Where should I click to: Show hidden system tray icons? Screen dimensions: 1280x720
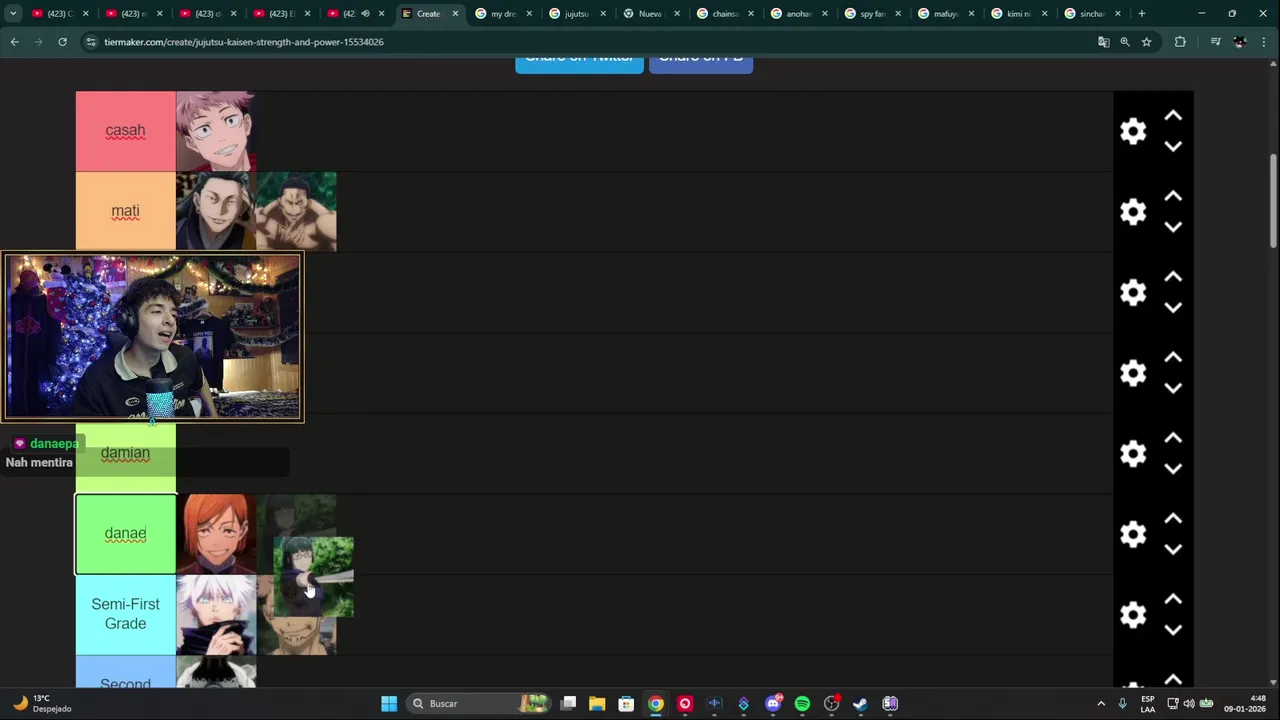[x=1101, y=704]
